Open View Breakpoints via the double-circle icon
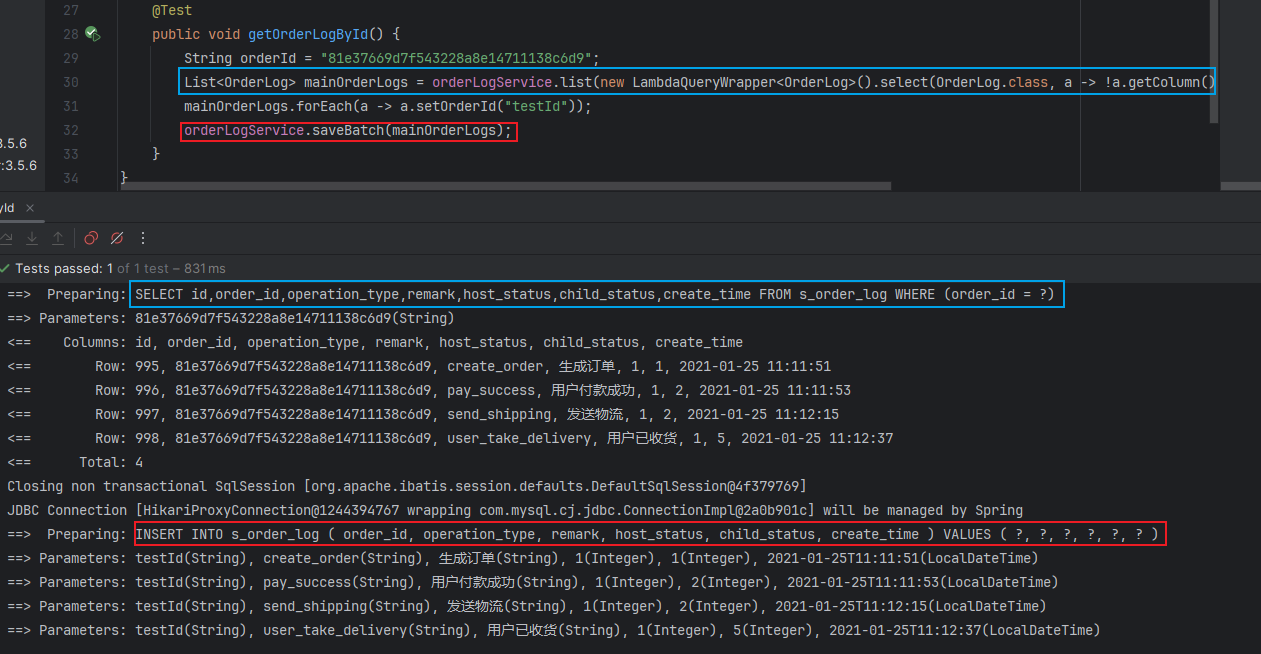1261x654 pixels. point(90,238)
